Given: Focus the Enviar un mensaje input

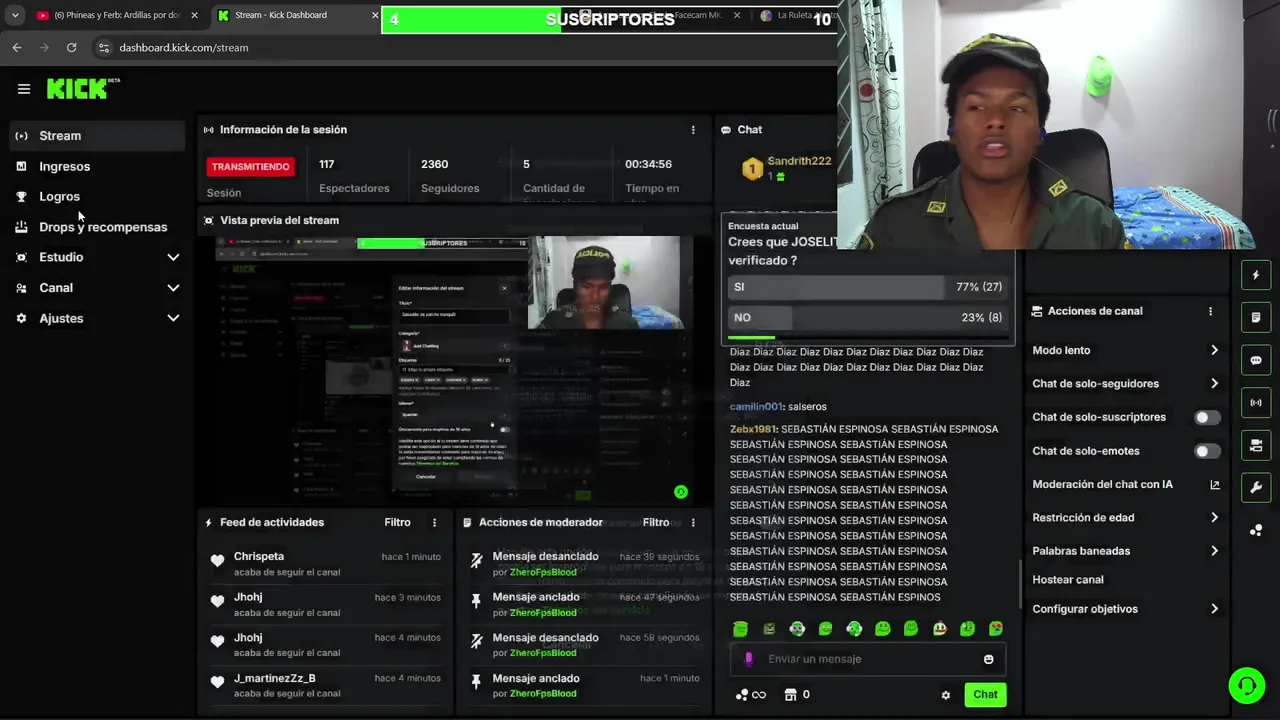Looking at the screenshot, I should tap(868, 659).
